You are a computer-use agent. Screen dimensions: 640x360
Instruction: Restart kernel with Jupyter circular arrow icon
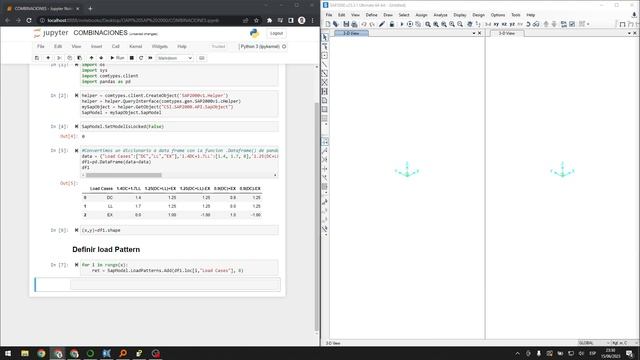click(141, 58)
